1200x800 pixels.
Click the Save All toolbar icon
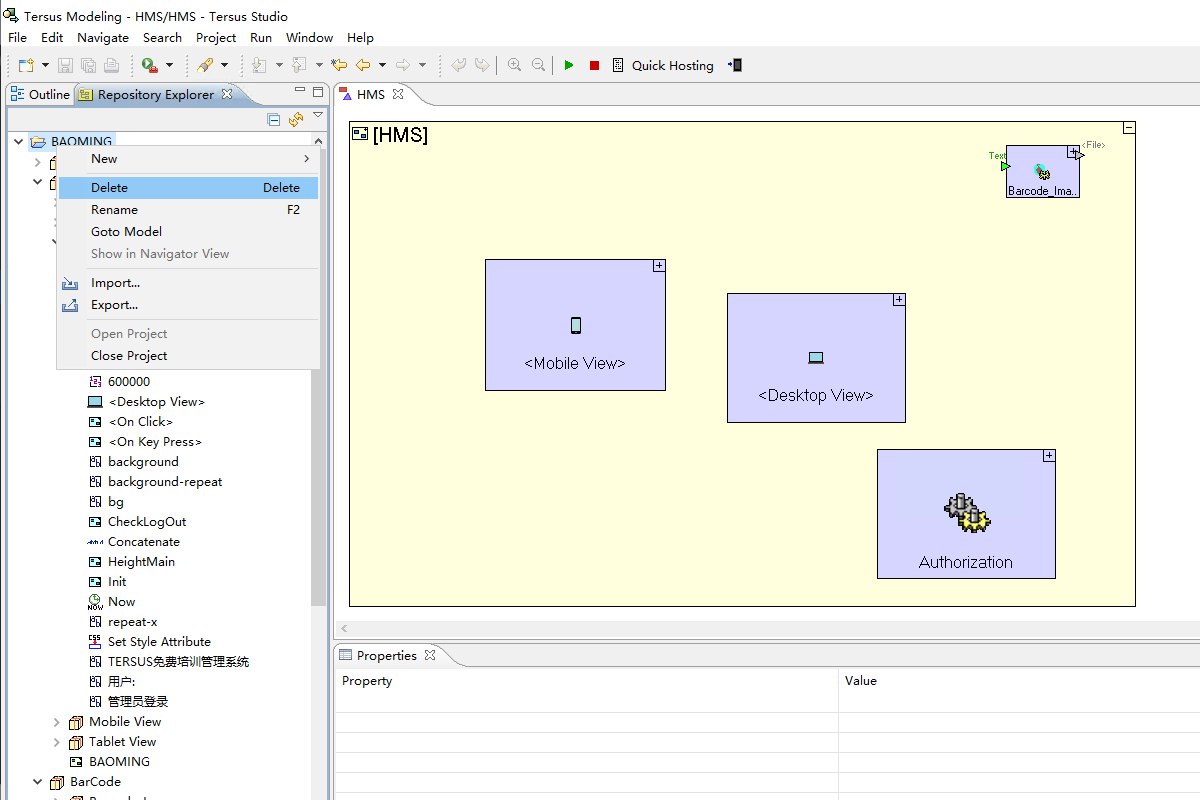pos(88,65)
